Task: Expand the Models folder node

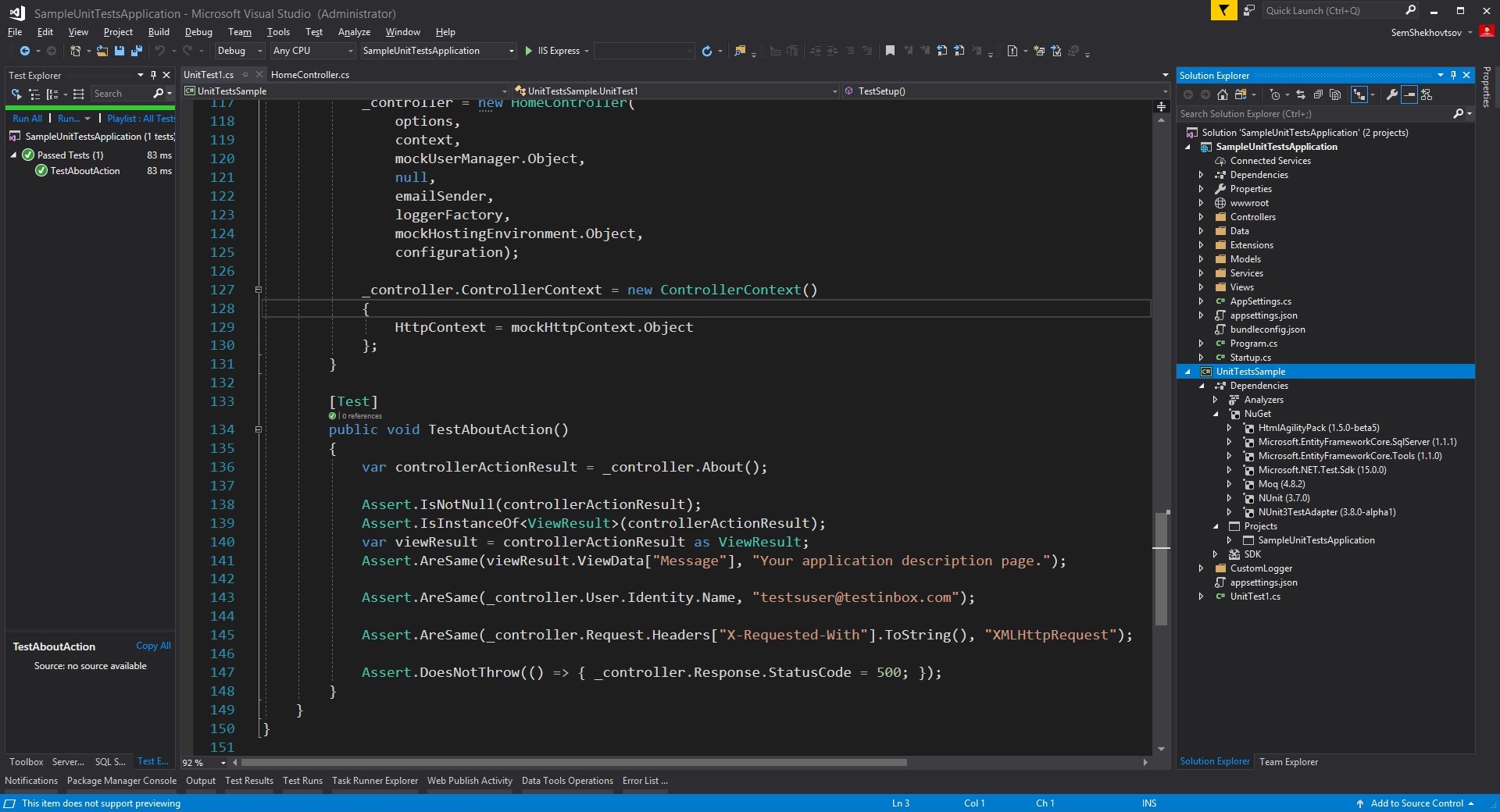Action: pos(1202,259)
